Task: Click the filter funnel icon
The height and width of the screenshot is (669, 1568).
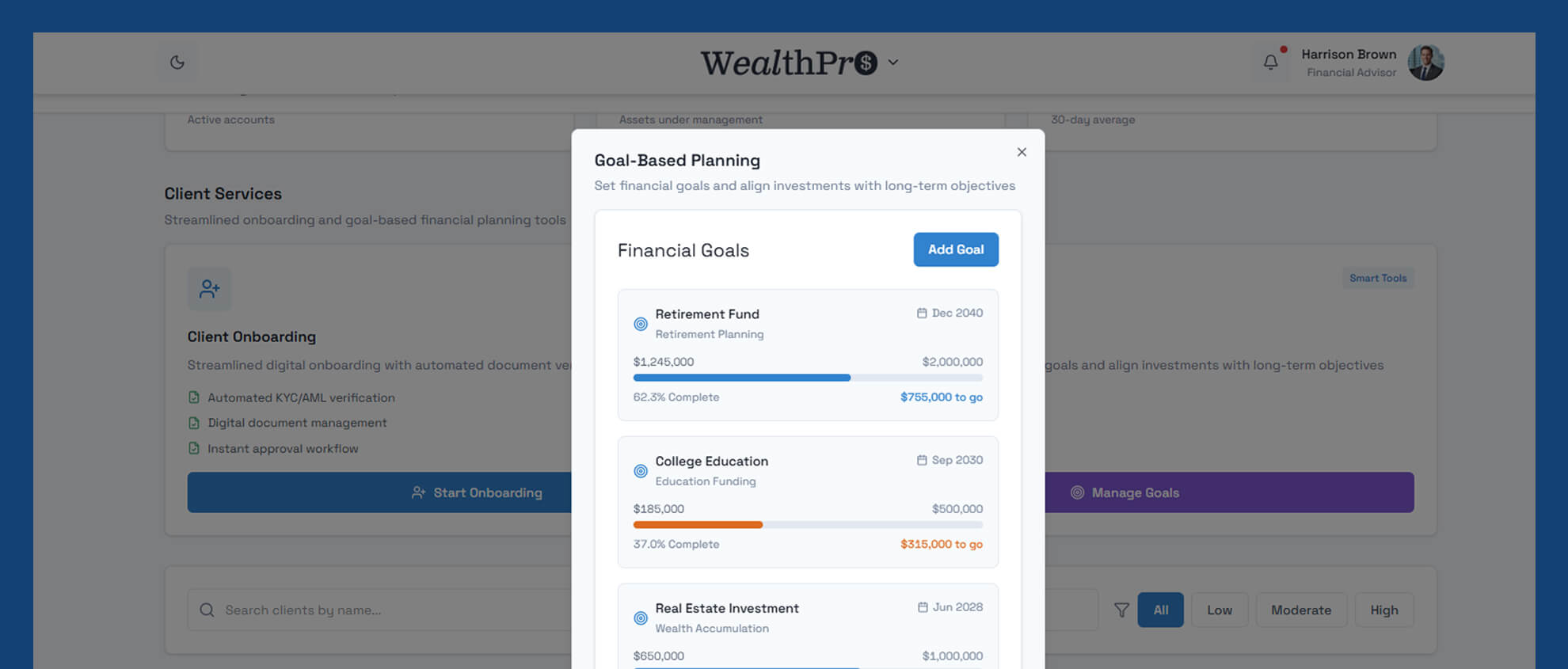Action: pos(1121,610)
